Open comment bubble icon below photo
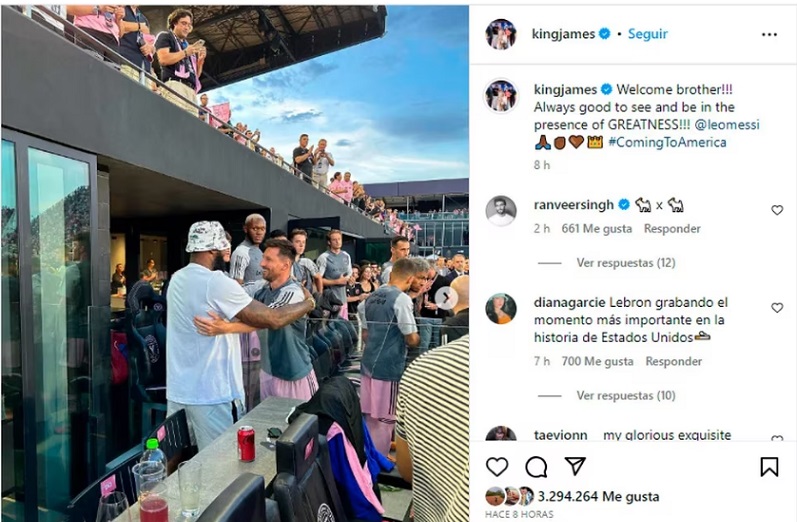Image resolution: width=797 pixels, height=522 pixels. (x=536, y=466)
